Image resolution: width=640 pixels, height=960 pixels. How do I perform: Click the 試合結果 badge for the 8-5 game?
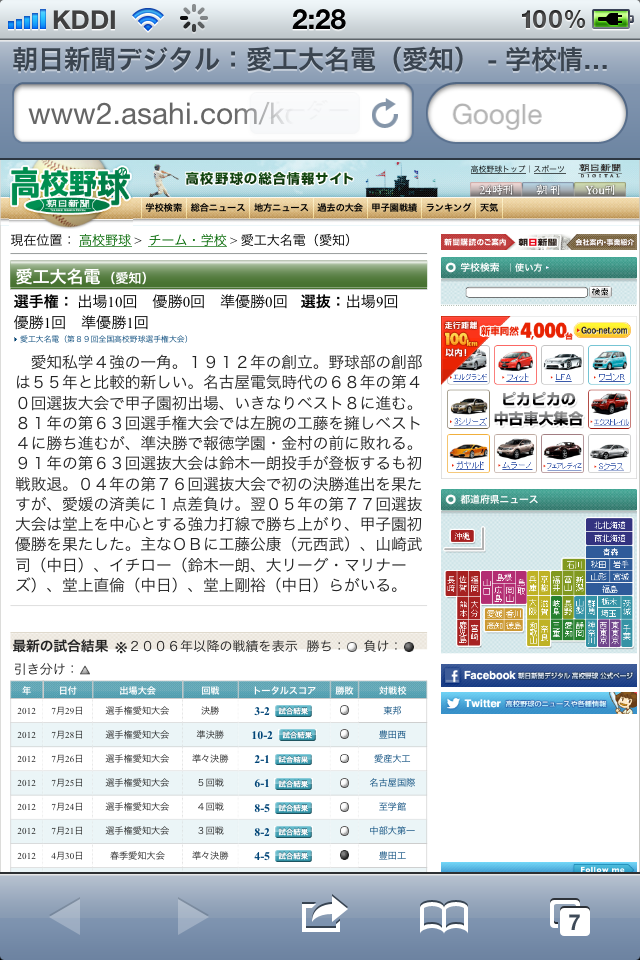pyautogui.click(x=293, y=808)
